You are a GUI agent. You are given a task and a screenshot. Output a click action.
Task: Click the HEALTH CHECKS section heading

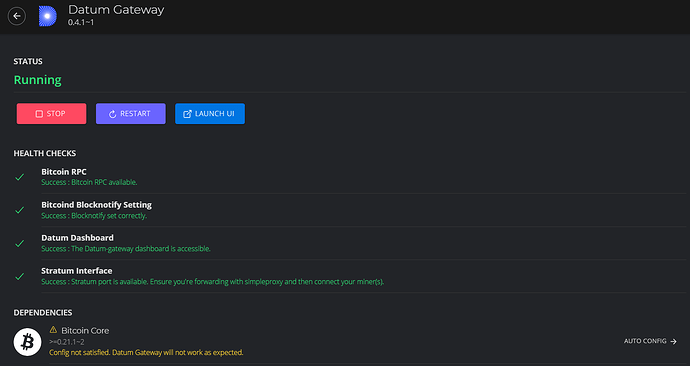click(44, 153)
